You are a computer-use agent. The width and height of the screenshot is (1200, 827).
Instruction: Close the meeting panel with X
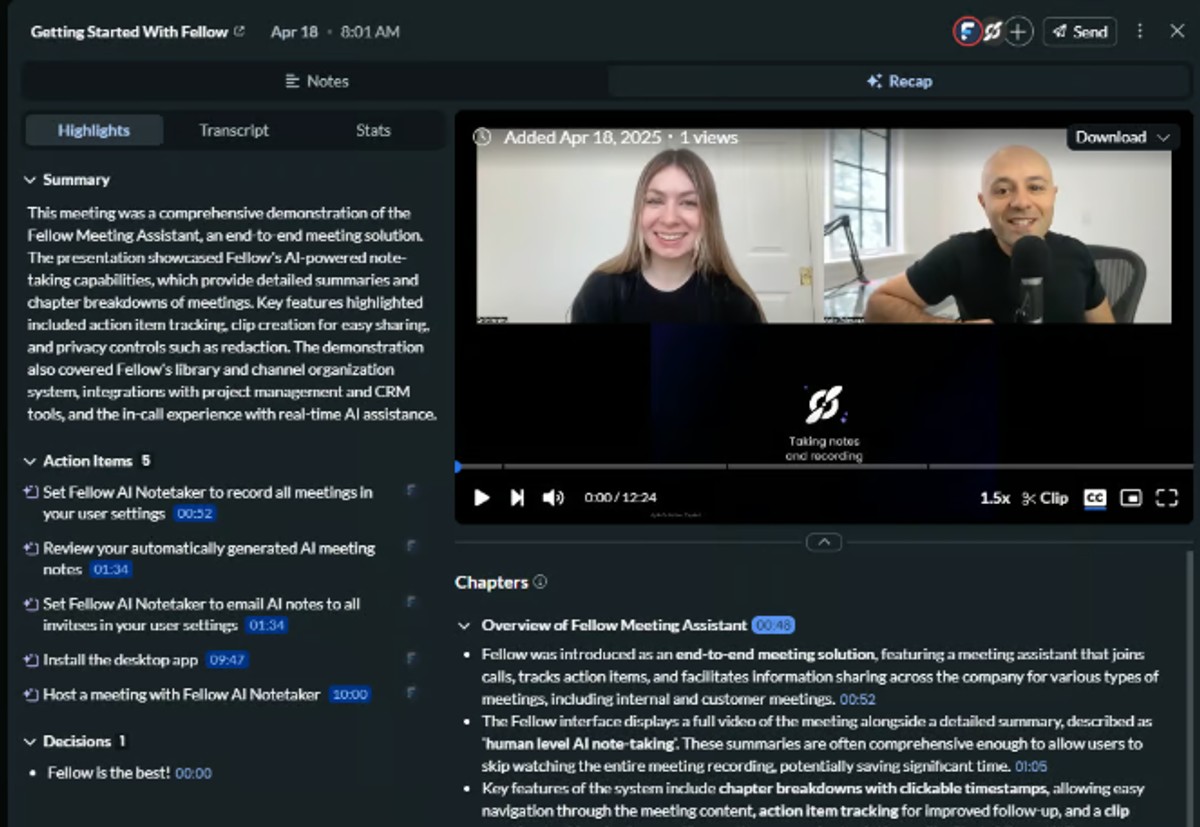tap(1177, 32)
